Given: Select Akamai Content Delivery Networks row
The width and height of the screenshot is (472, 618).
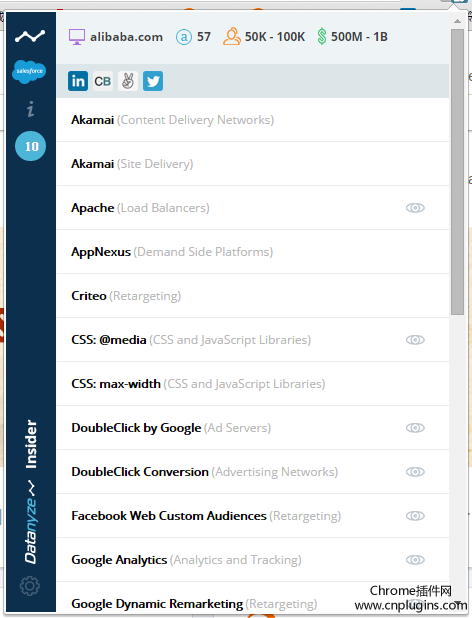Looking at the screenshot, I should click(x=253, y=120).
